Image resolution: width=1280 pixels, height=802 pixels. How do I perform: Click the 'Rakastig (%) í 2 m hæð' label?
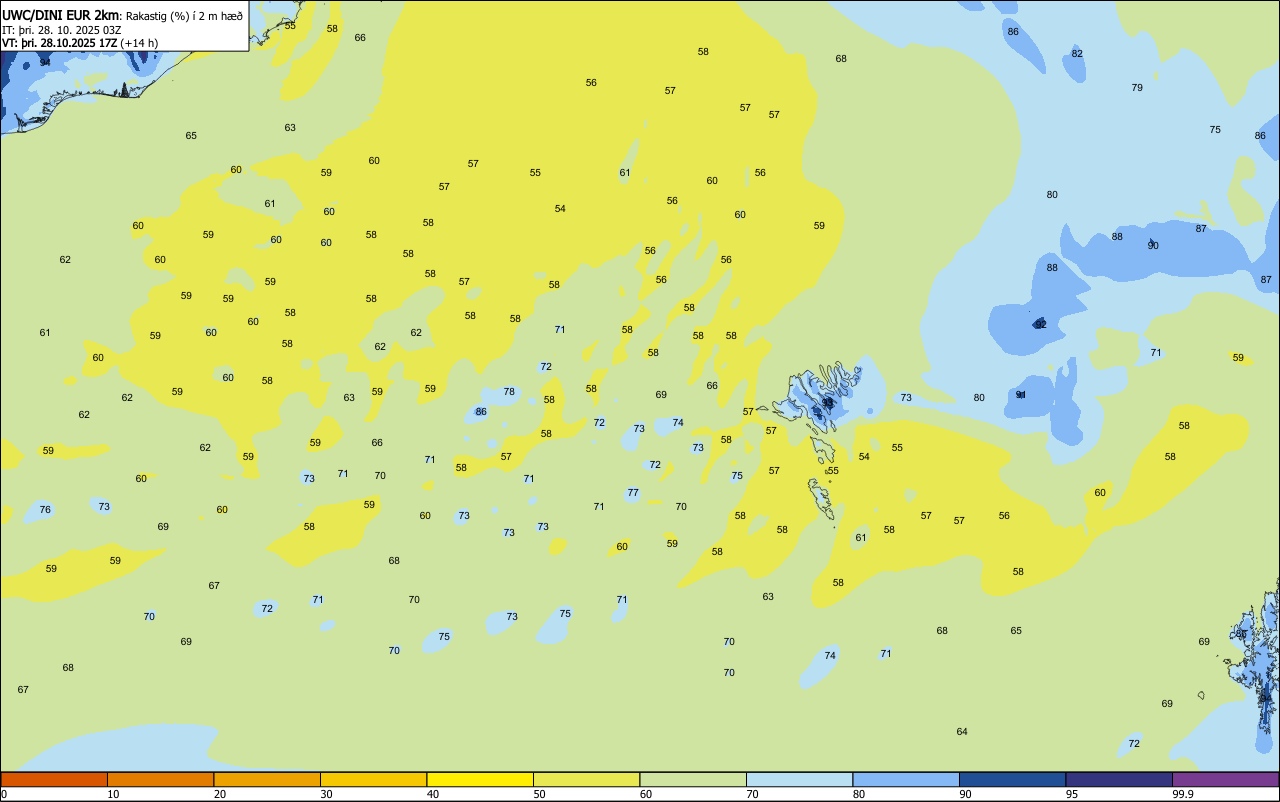(x=184, y=15)
